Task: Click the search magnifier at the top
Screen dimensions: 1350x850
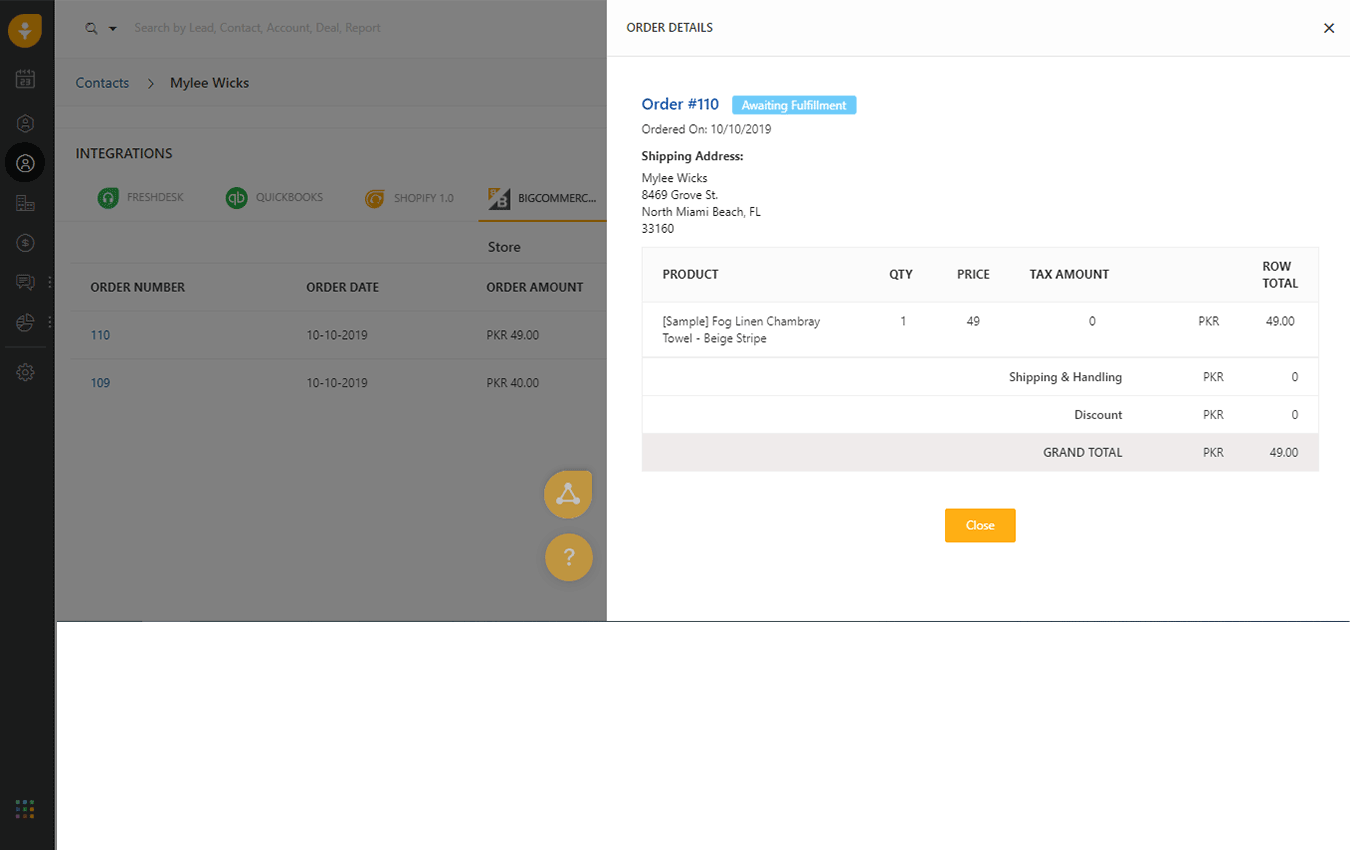Action: [92, 27]
